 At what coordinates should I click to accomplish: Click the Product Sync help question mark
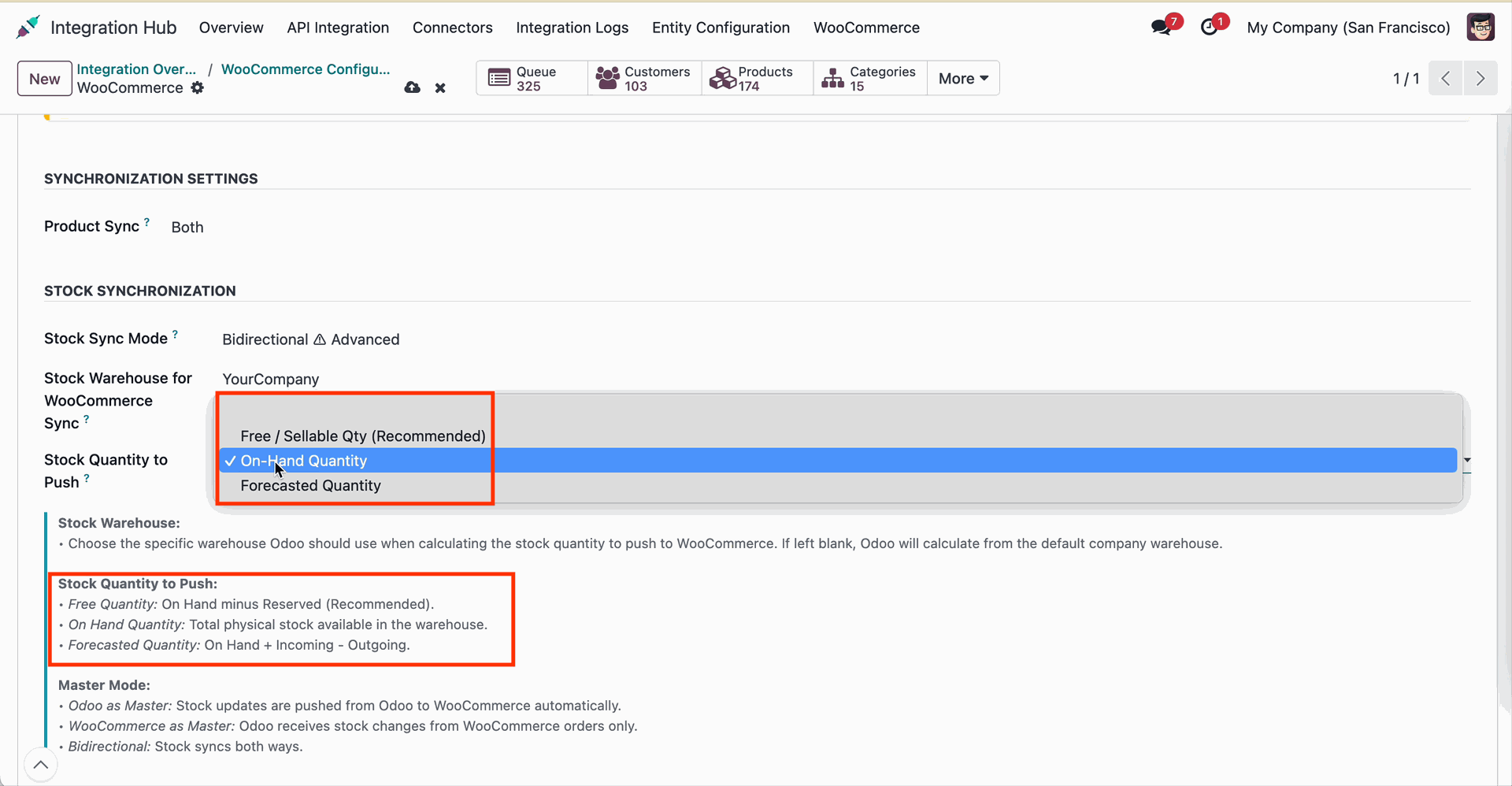[x=146, y=222]
